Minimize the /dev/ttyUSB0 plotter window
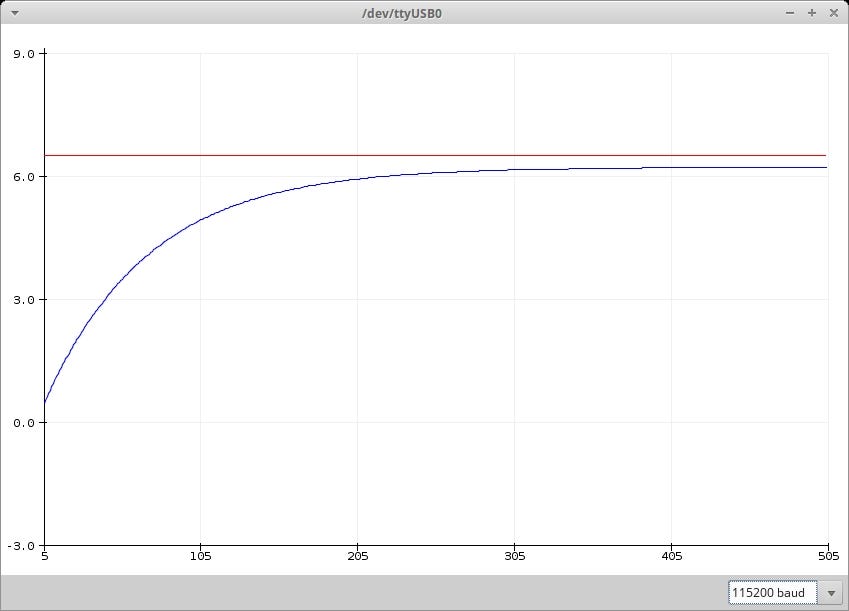The image size is (849, 611). 790,13
